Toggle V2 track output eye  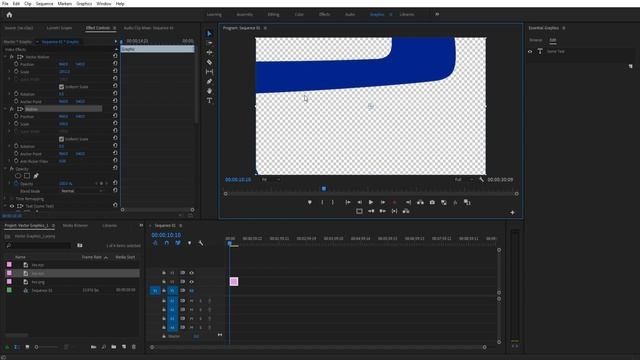[x=191, y=282]
